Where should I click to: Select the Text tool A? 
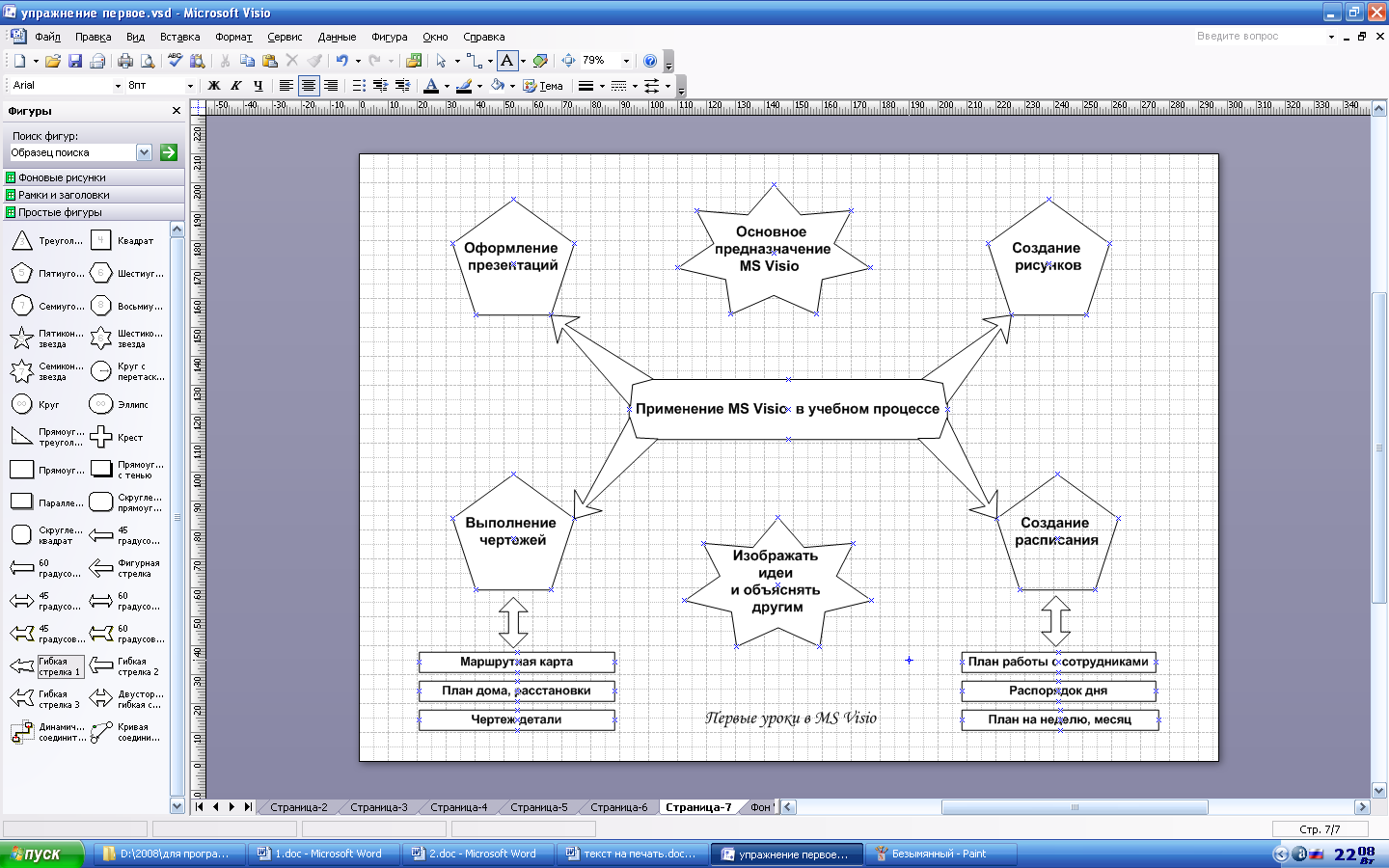click(507, 61)
